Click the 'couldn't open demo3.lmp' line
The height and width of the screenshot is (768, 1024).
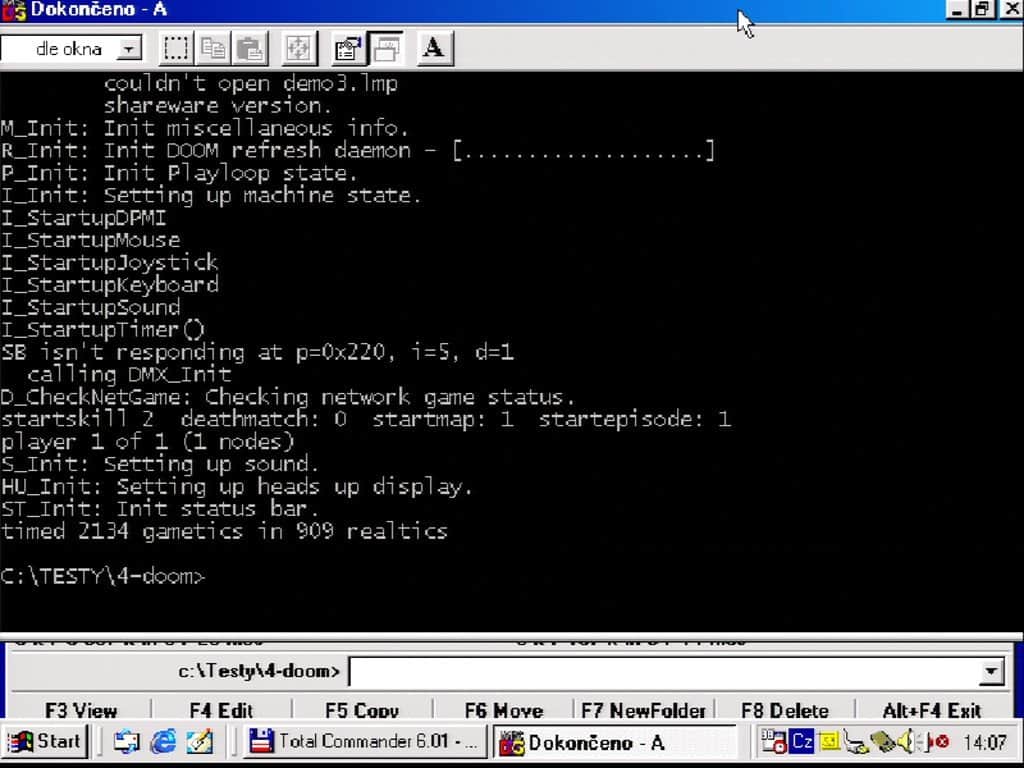tap(250, 84)
